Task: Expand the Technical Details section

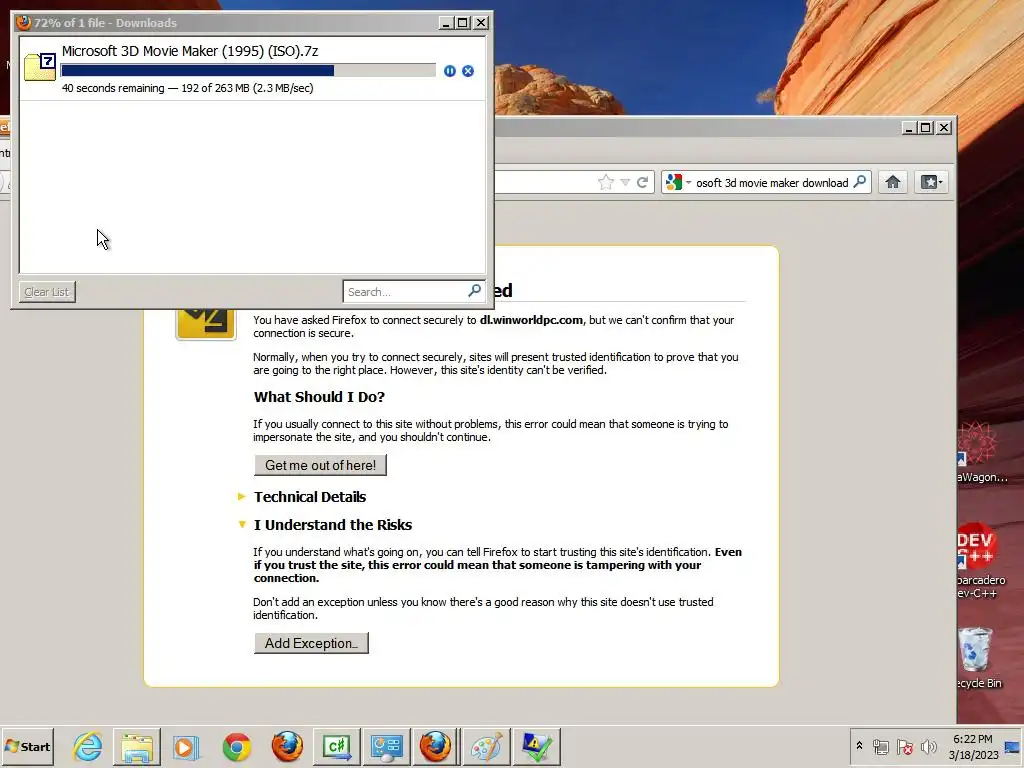Action: tap(310, 497)
